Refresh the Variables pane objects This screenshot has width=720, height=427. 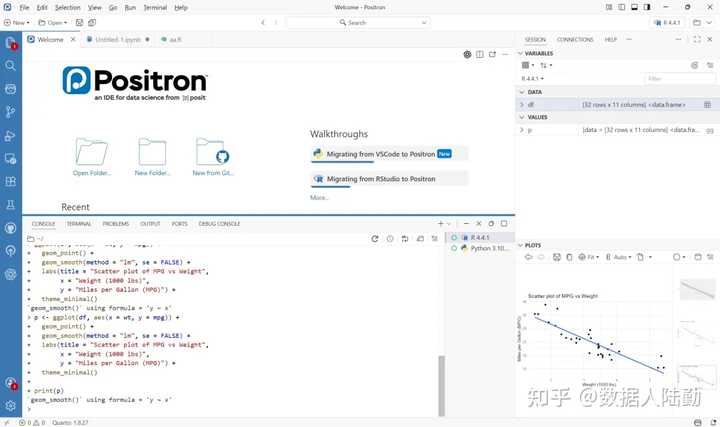point(694,65)
